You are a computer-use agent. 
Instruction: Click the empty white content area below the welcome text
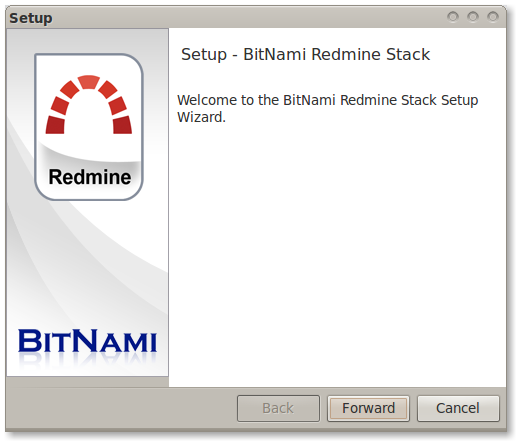(x=337, y=253)
